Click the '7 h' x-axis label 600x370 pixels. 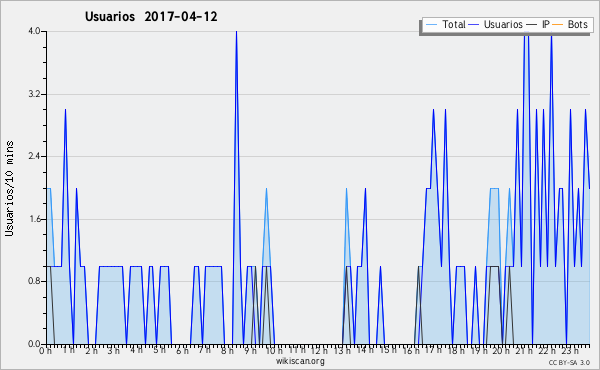click(204, 350)
